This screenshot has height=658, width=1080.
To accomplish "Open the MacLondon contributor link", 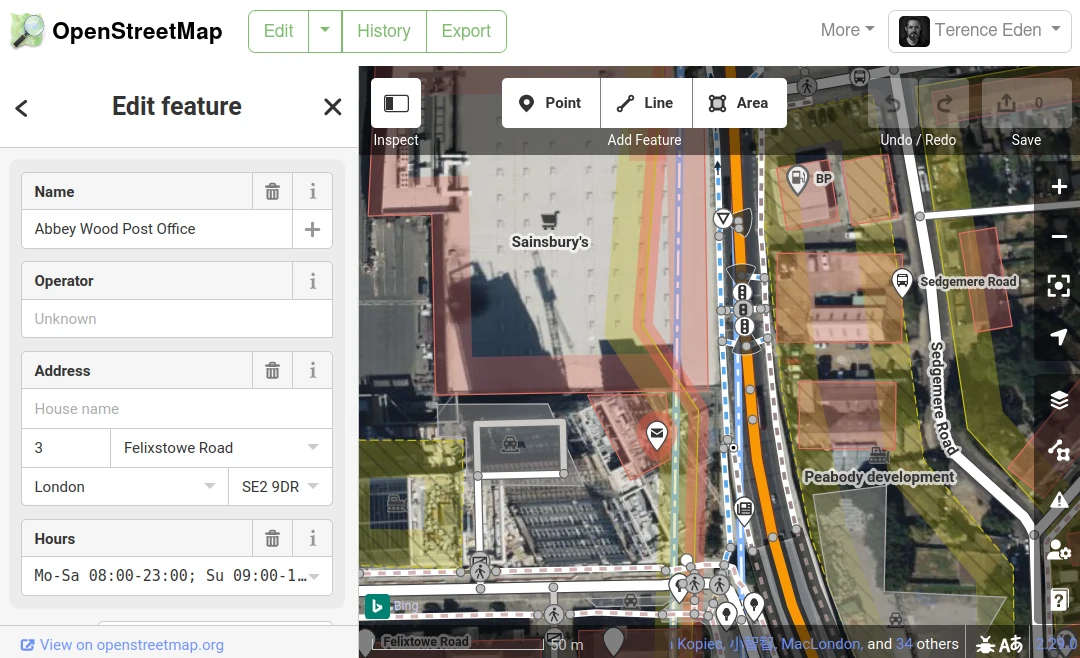I will coord(820,644).
